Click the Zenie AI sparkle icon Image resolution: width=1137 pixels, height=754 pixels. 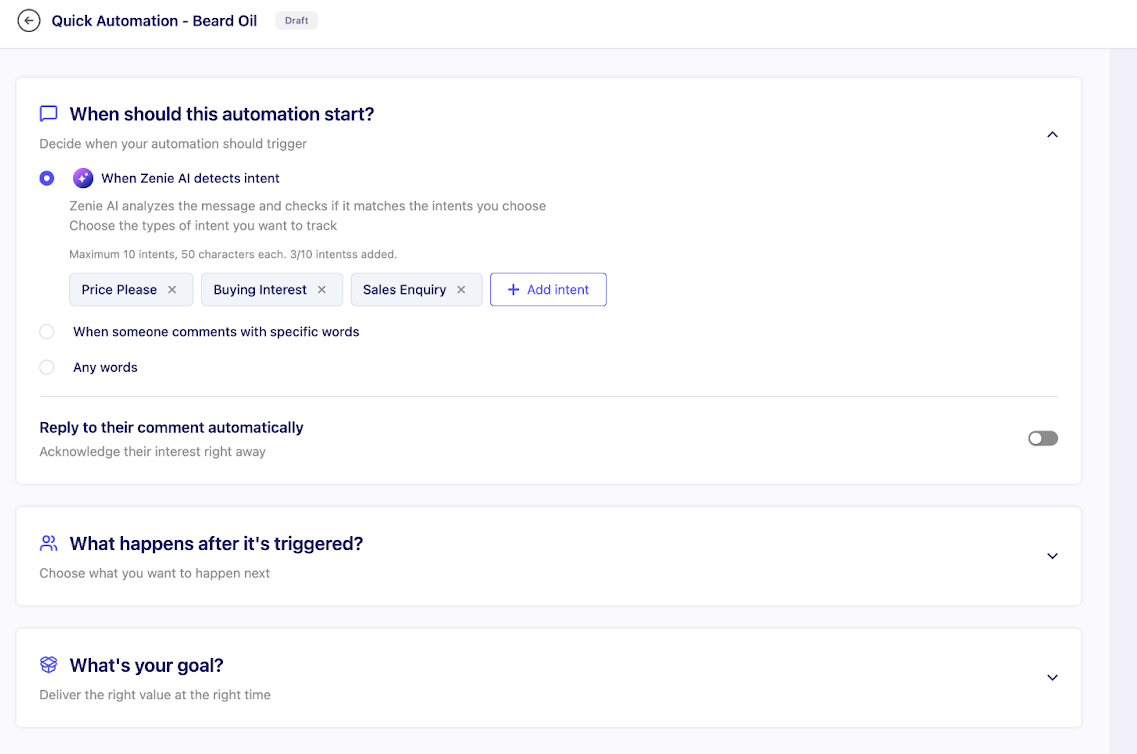click(83, 178)
